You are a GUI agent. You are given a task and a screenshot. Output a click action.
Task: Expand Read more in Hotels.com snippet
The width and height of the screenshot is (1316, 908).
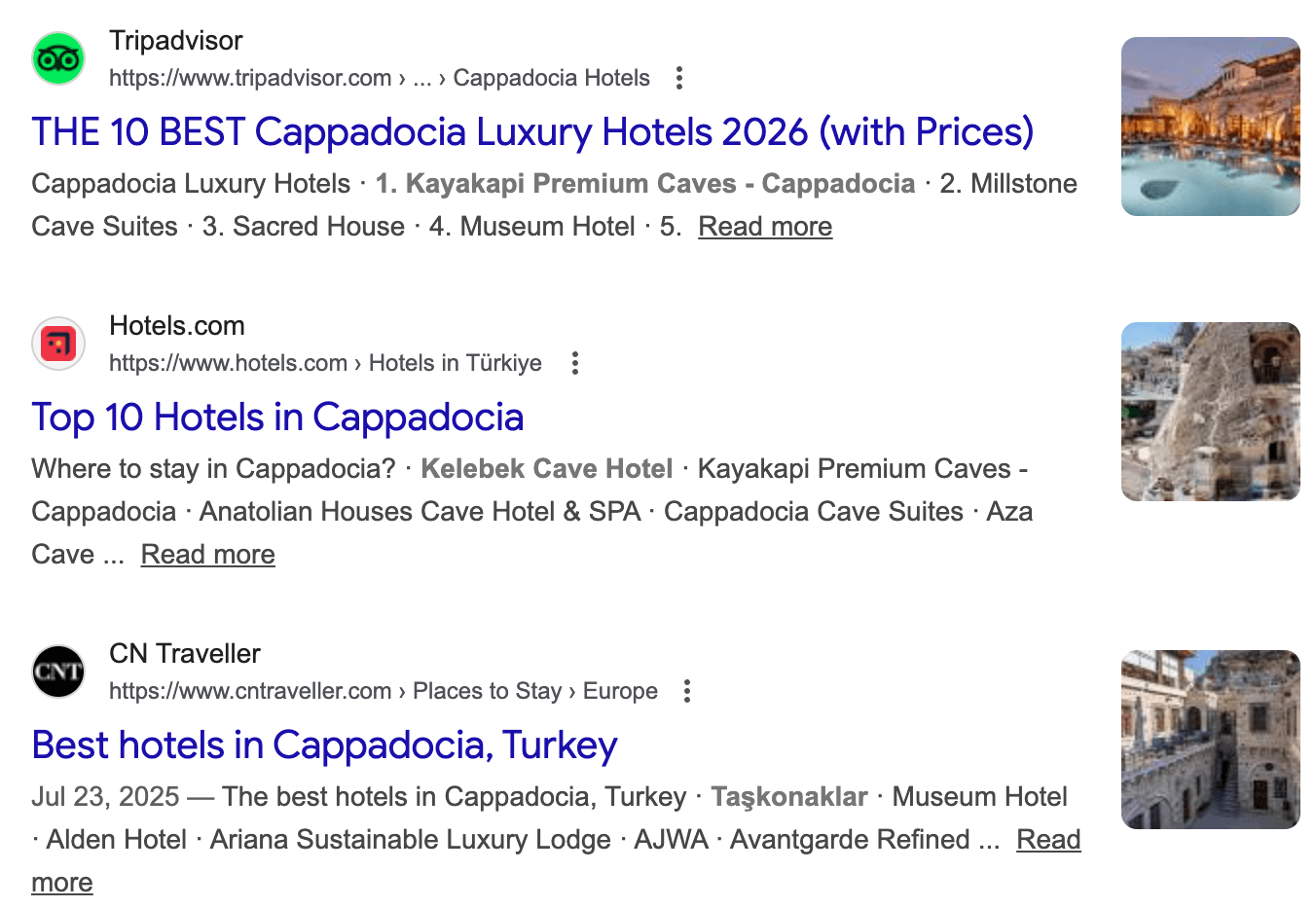[x=207, y=555]
